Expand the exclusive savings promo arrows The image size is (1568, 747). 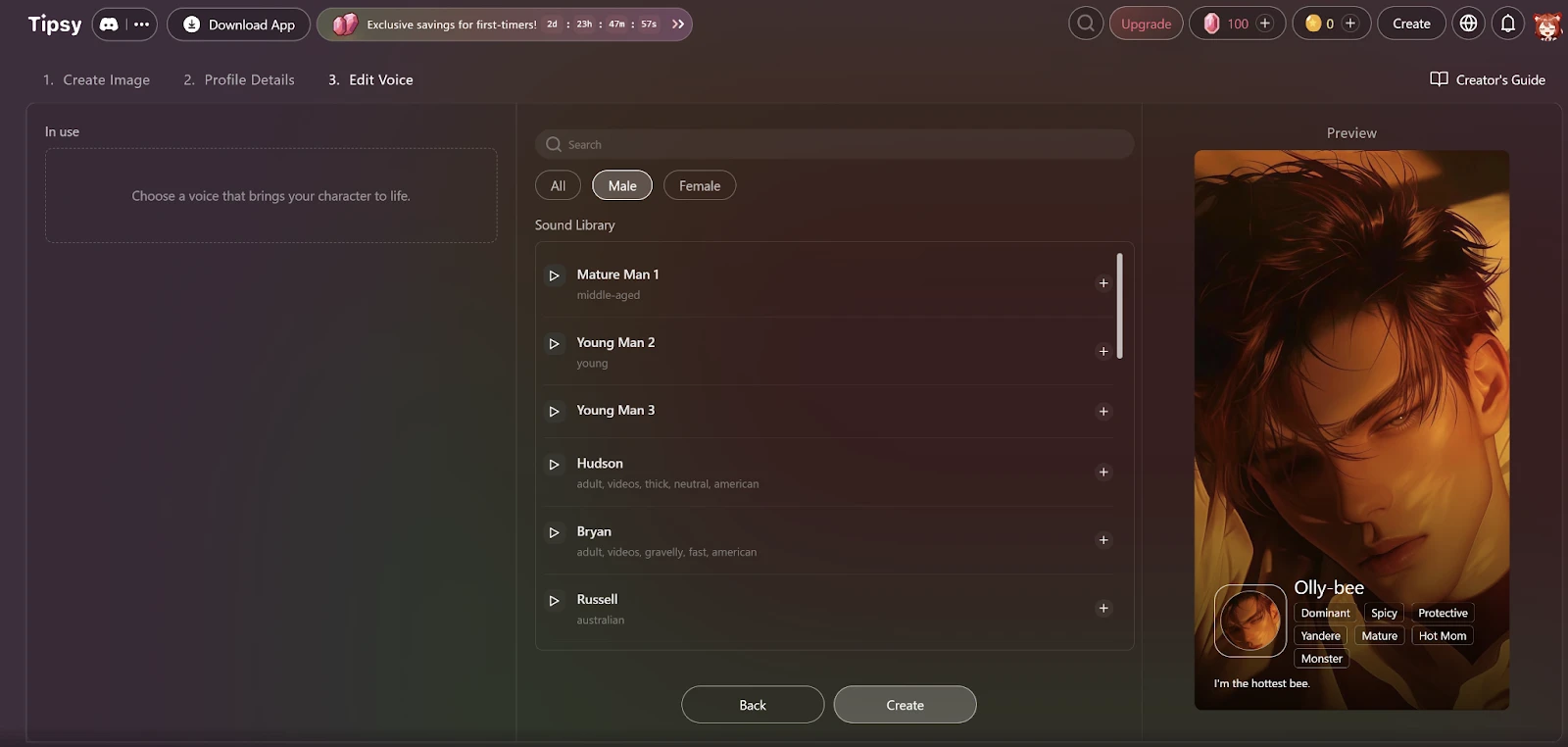678,25
